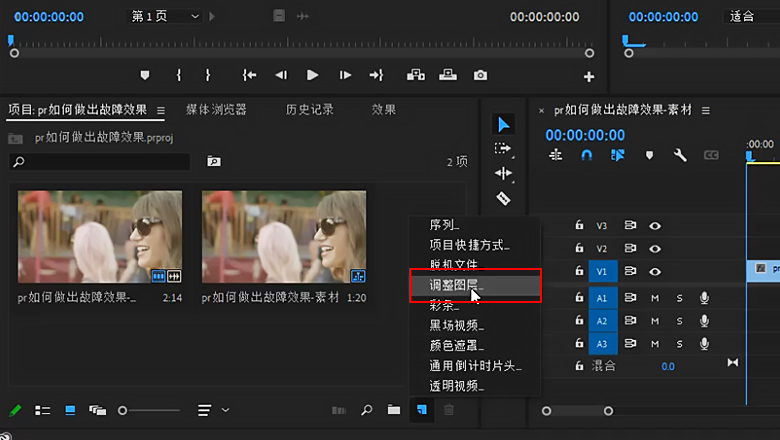Toggle nest sequence insert option in timeline
The image size is (780, 440).
click(556, 155)
